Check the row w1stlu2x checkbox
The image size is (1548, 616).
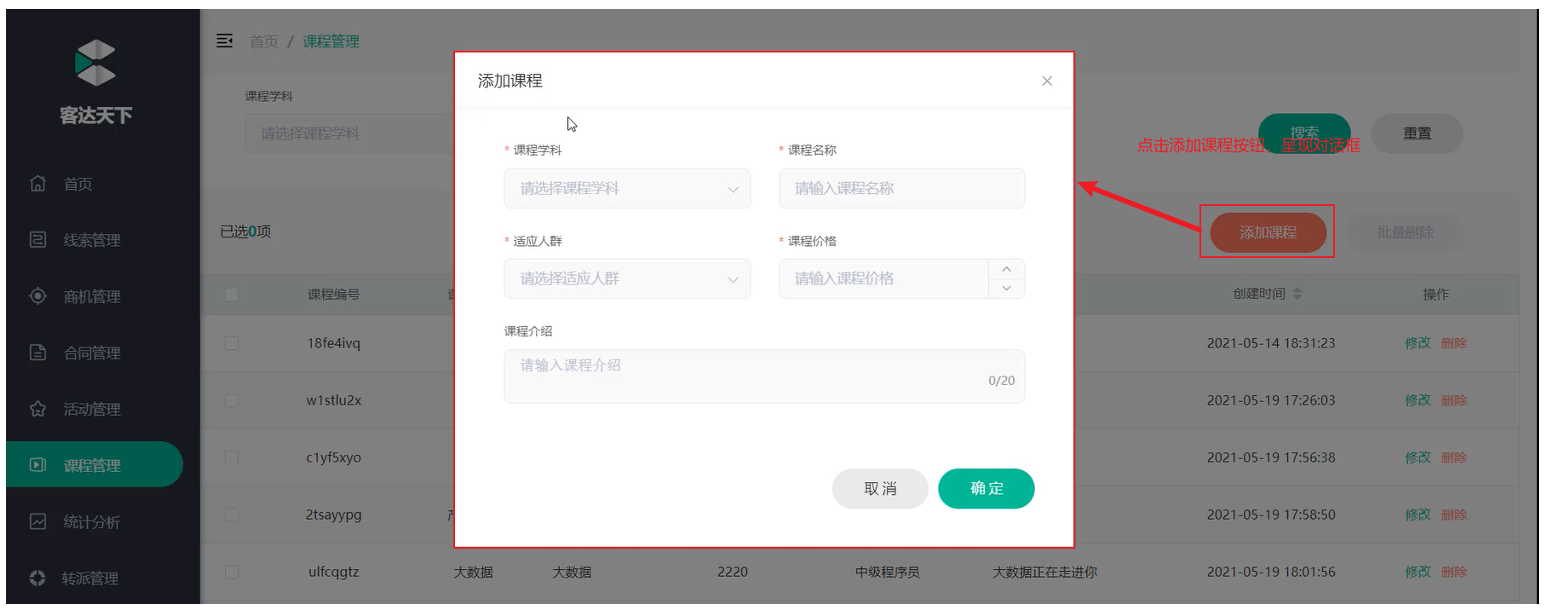tap(232, 400)
